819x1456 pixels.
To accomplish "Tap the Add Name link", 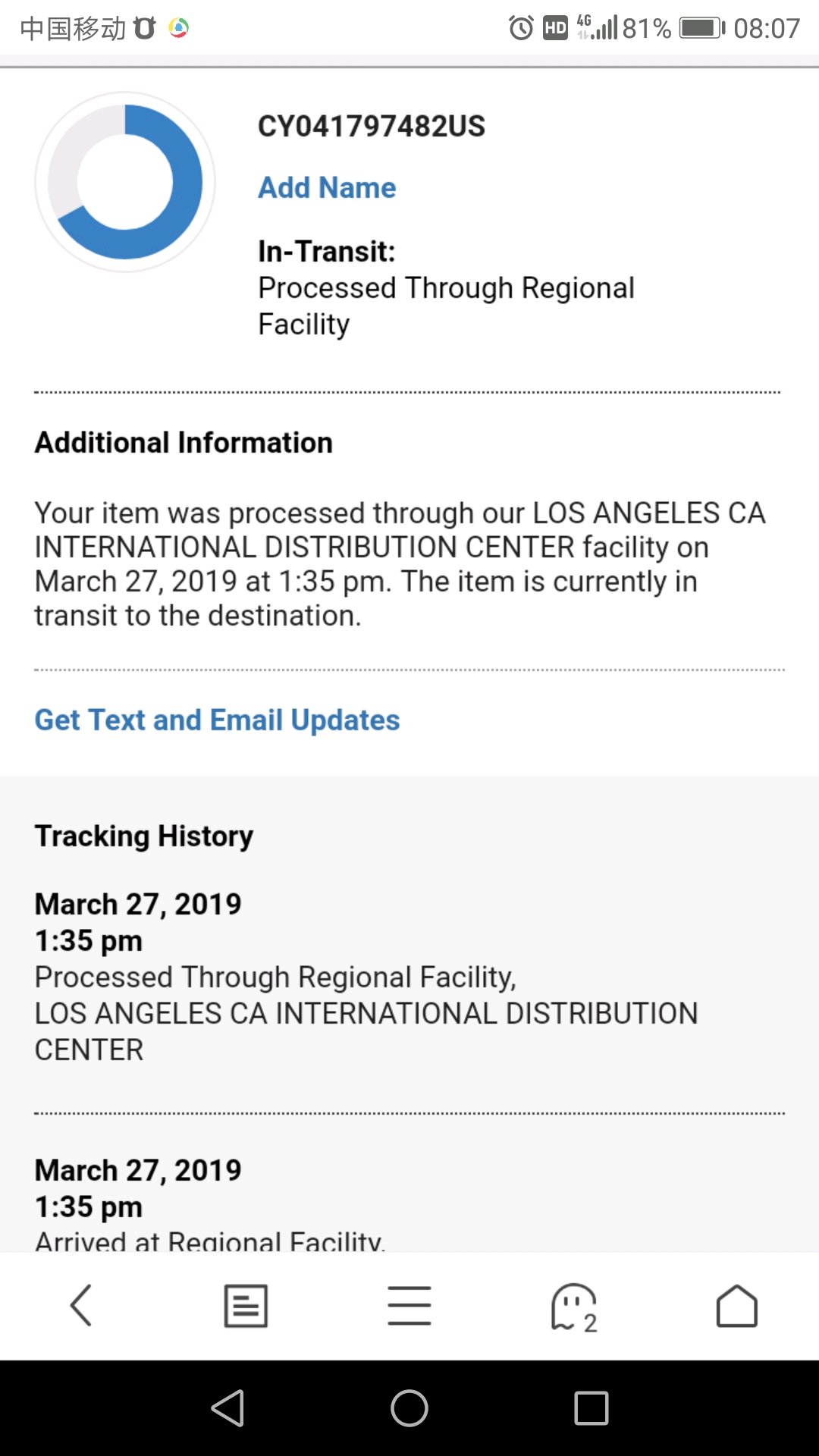I will [x=327, y=187].
